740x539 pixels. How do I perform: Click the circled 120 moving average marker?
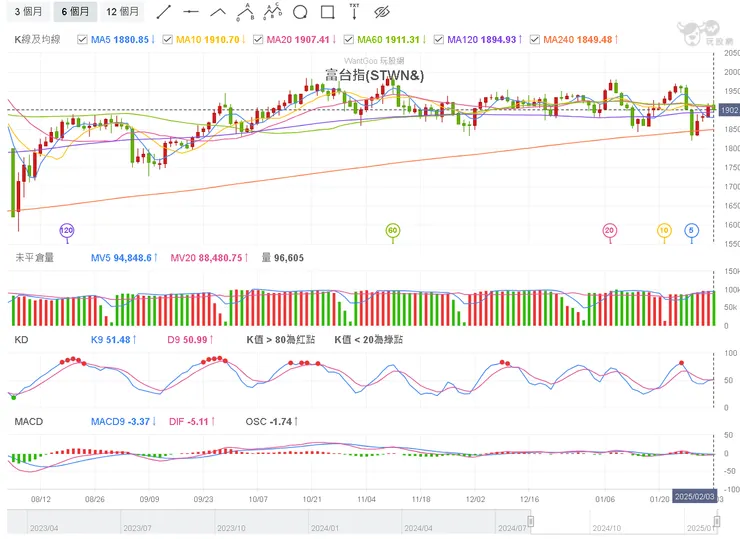click(x=67, y=231)
